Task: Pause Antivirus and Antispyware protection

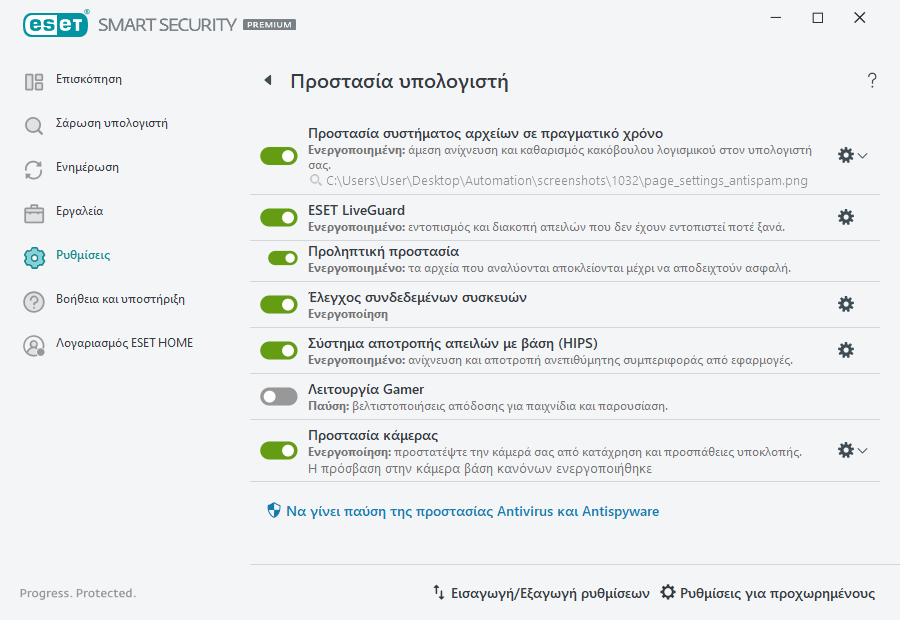Action: coord(470,510)
